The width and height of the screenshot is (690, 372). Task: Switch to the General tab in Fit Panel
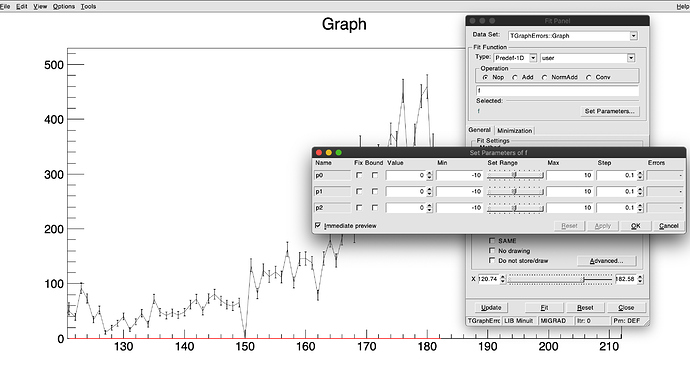pyautogui.click(x=479, y=130)
